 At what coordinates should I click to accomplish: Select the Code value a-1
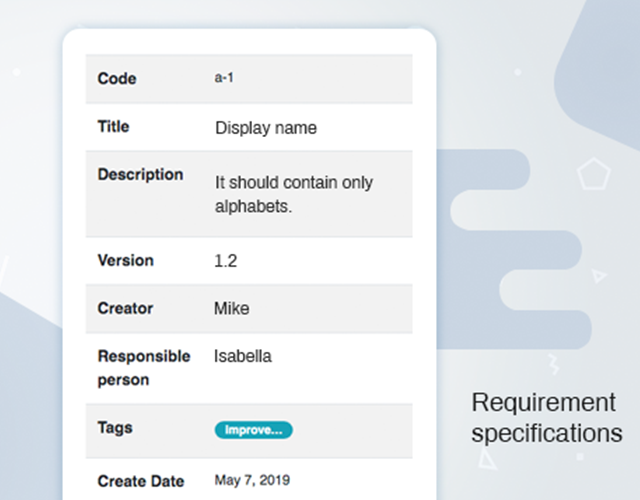click(x=224, y=77)
